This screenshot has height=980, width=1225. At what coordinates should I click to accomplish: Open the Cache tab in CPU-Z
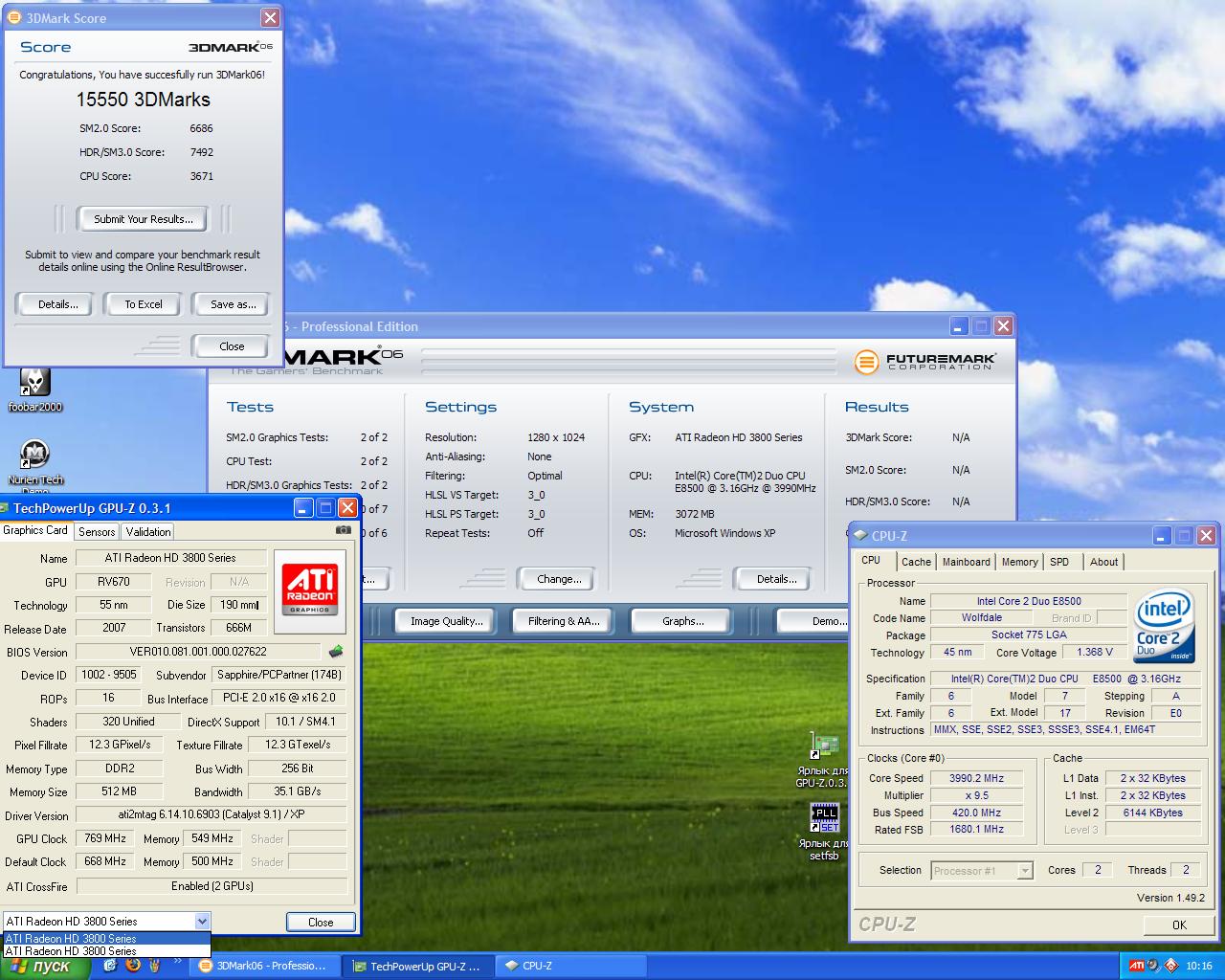point(916,562)
